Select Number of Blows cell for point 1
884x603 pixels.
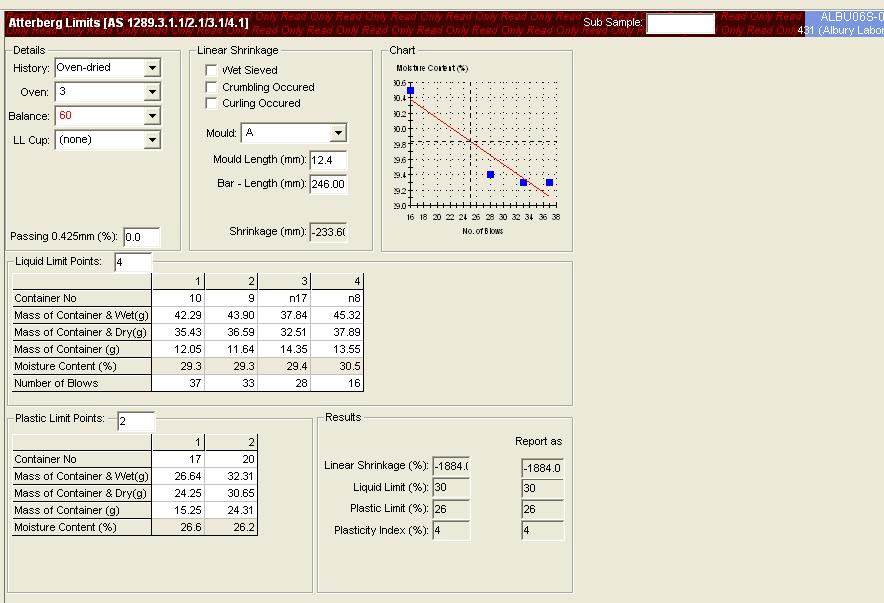[x=179, y=384]
